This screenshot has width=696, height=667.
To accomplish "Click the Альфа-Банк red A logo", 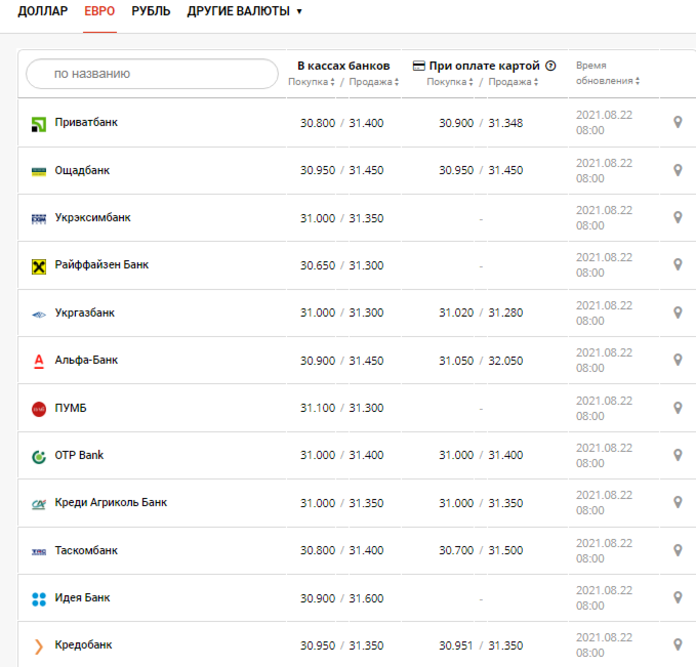I will tap(39, 362).
